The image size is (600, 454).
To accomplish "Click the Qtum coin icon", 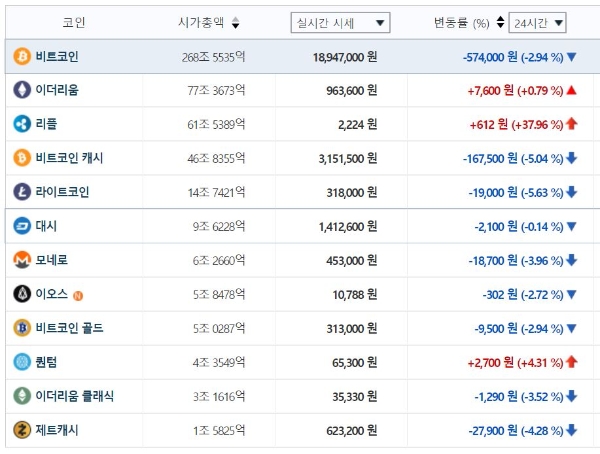I will pyautogui.click(x=22, y=362).
